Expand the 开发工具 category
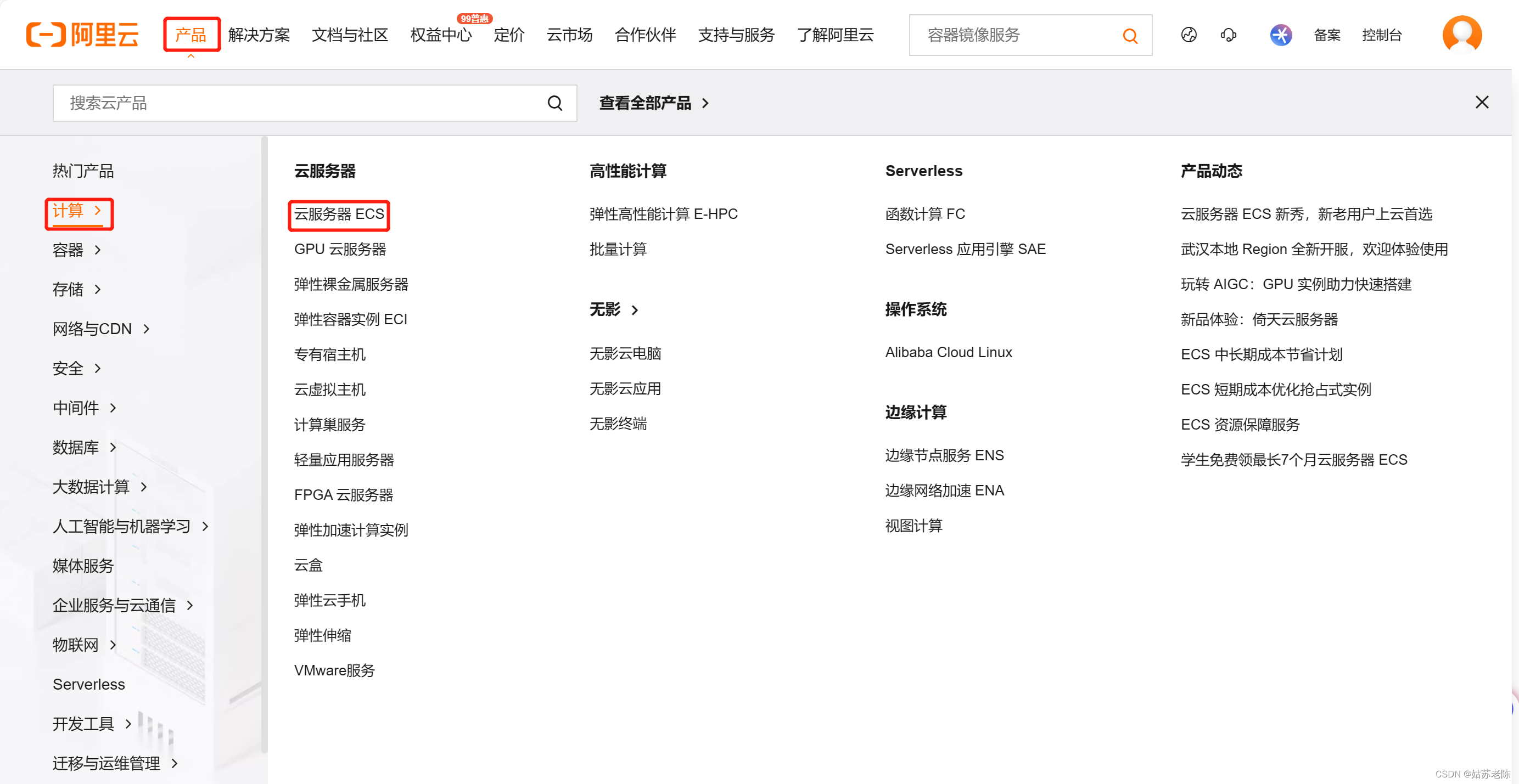Screen dimensions: 1519x784 93,724
